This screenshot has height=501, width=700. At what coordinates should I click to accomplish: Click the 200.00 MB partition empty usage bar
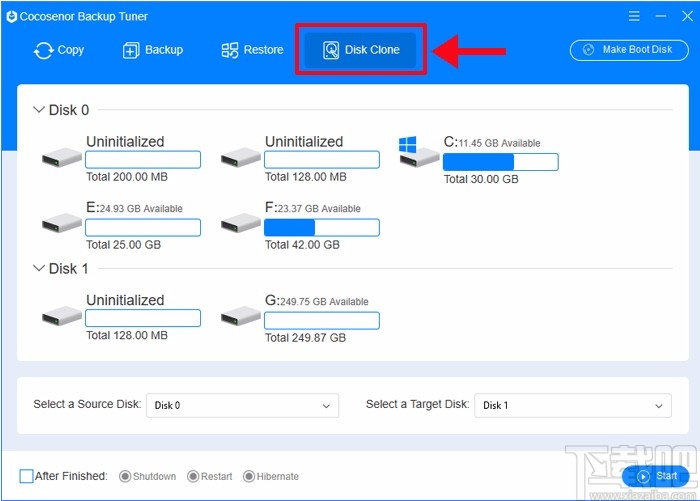143,159
